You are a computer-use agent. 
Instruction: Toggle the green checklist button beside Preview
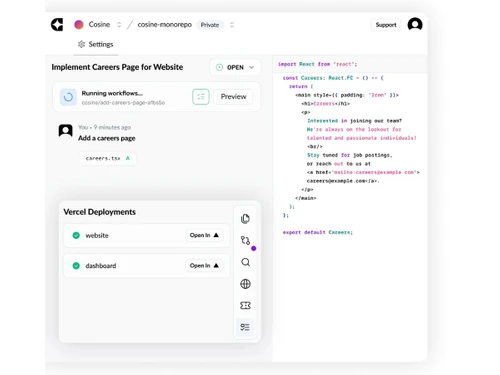tap(201, 97)
